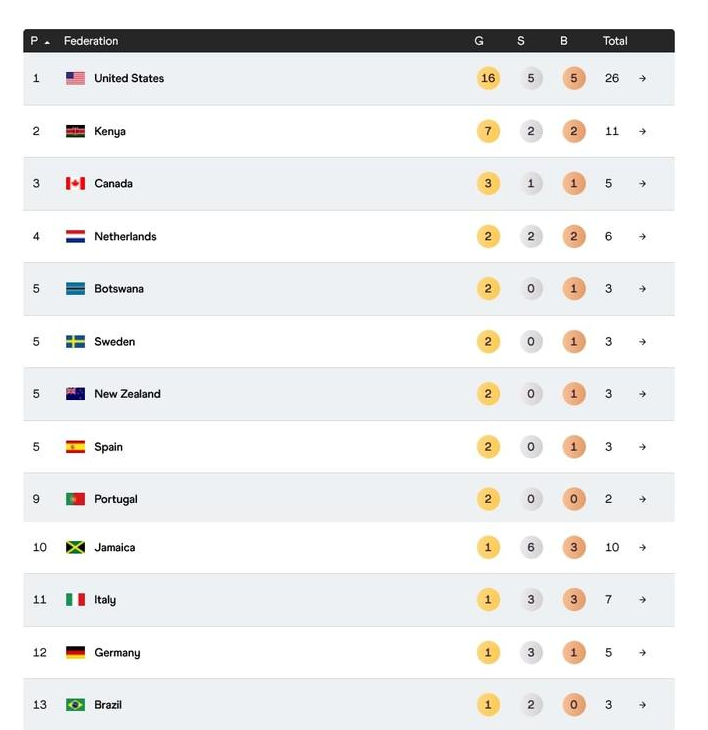
Task: Click the Federation column header
Action: 91,41
